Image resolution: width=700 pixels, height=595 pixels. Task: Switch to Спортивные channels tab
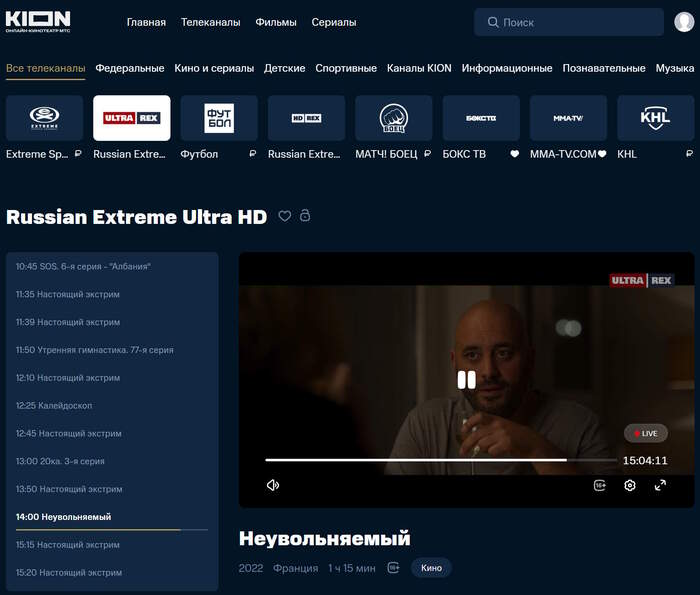click(x=346, y=68)
